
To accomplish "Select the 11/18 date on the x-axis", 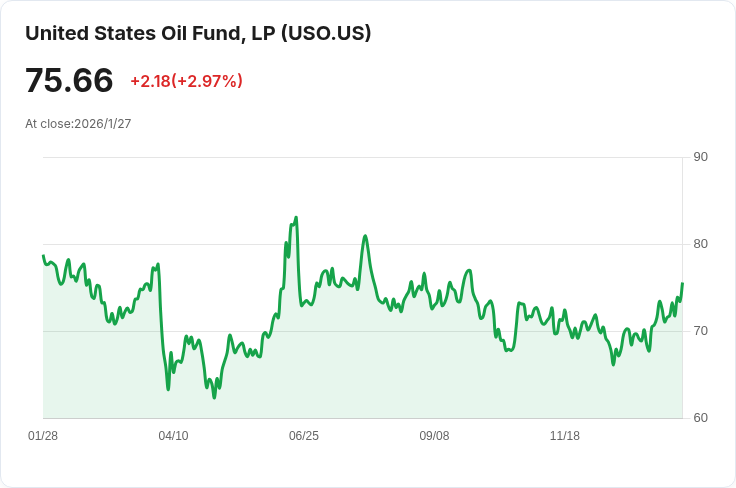I will [565, 436].
